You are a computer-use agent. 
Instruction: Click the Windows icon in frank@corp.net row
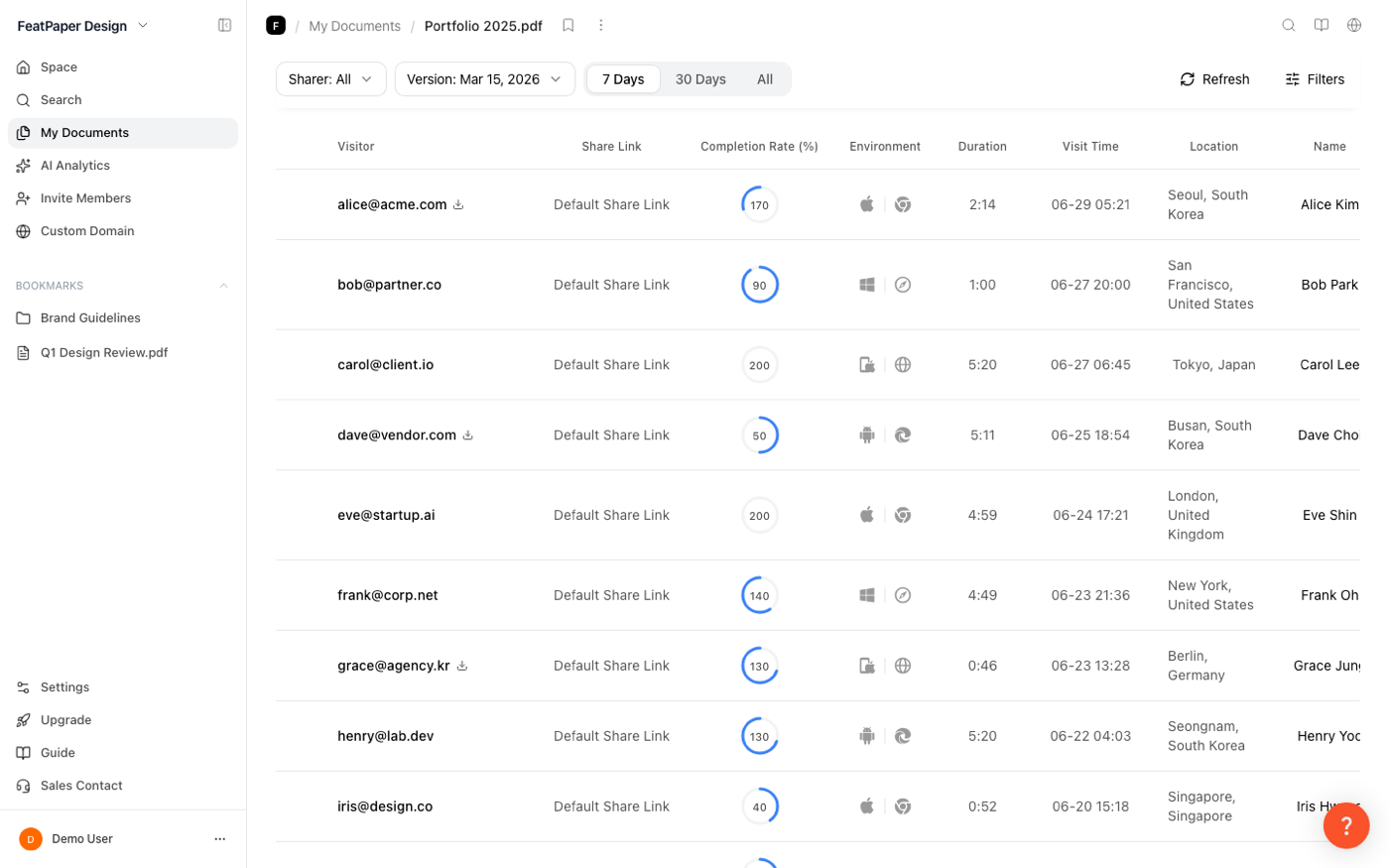click(x=867, y=595)
